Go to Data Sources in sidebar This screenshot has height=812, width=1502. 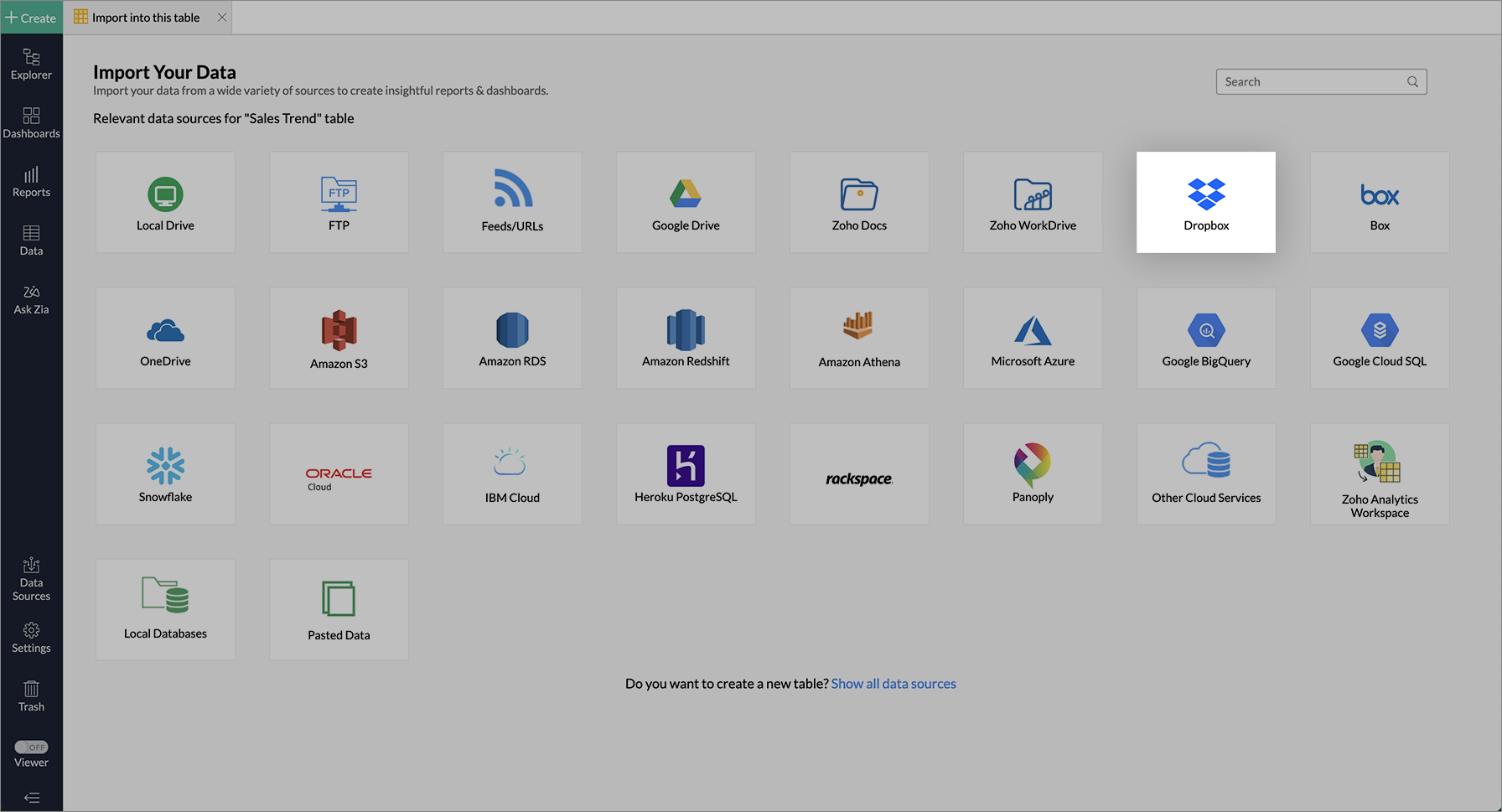(31, 579)
